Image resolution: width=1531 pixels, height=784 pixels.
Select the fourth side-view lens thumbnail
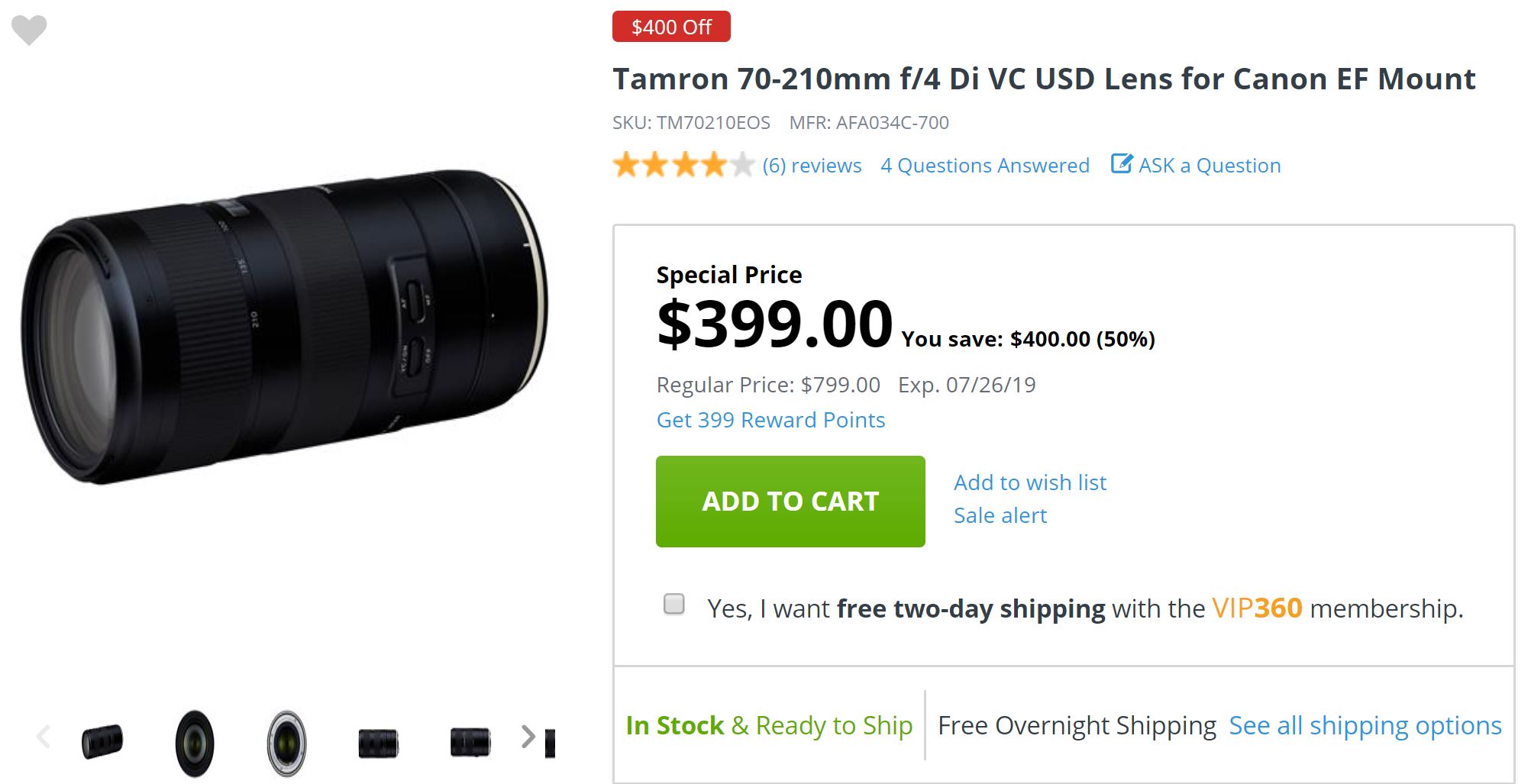(x=378, y=743)
